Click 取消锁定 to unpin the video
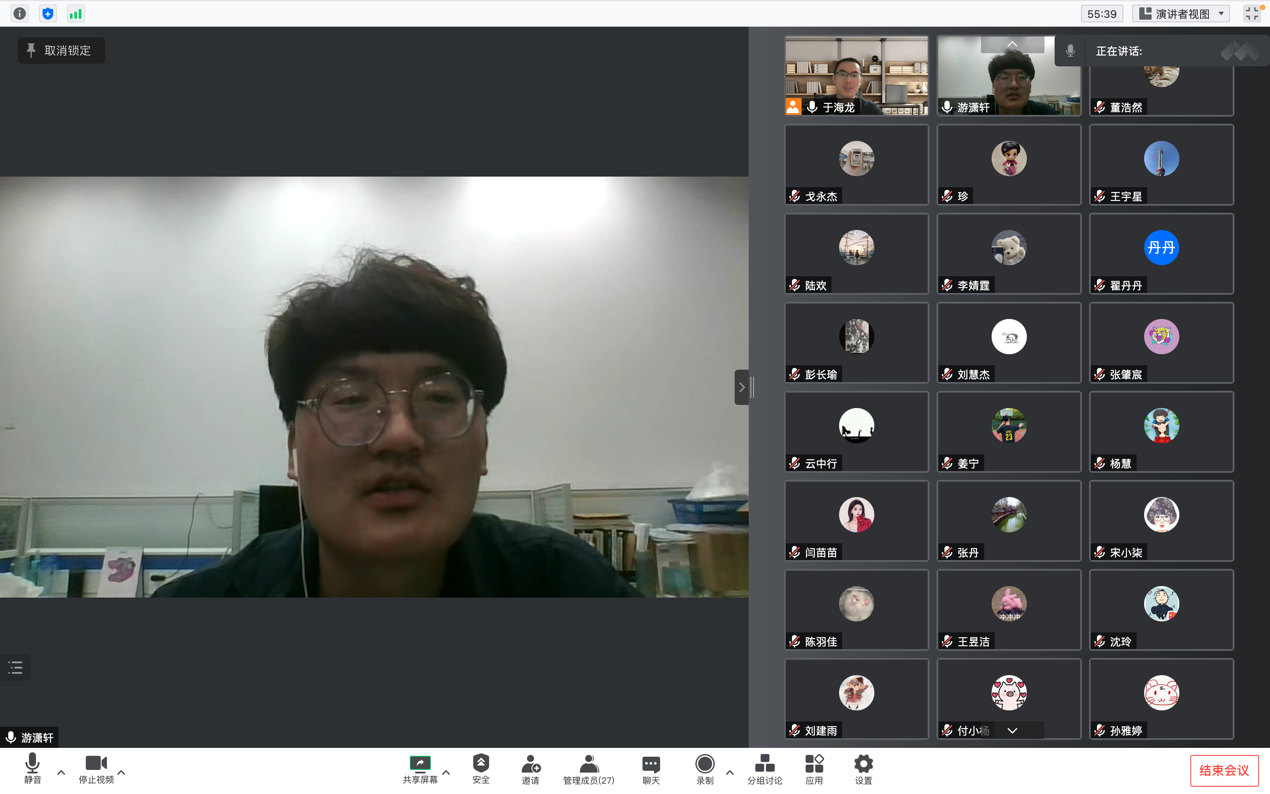 pos(61,50)
